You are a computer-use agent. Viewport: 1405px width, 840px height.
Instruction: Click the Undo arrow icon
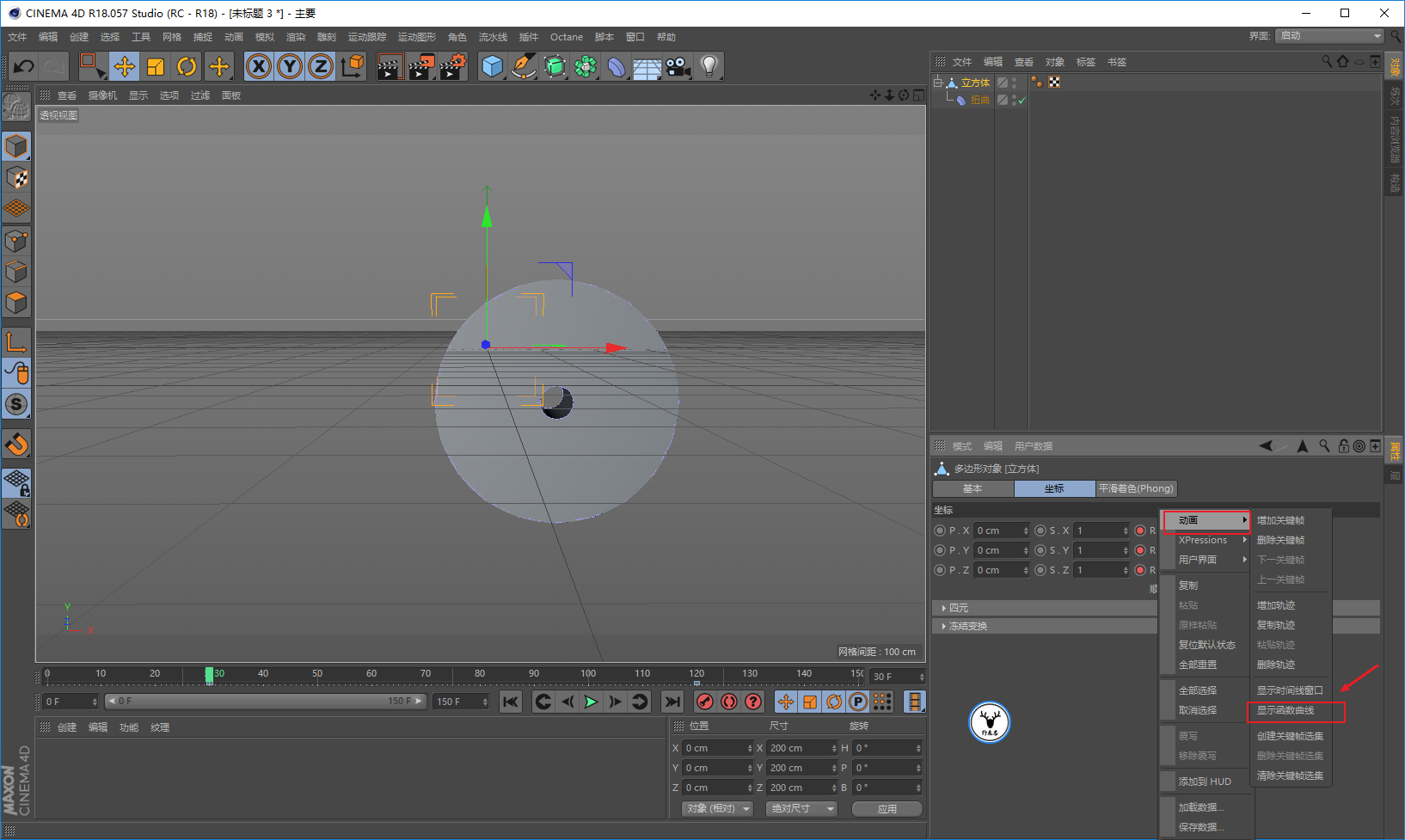tap(23, 66)
